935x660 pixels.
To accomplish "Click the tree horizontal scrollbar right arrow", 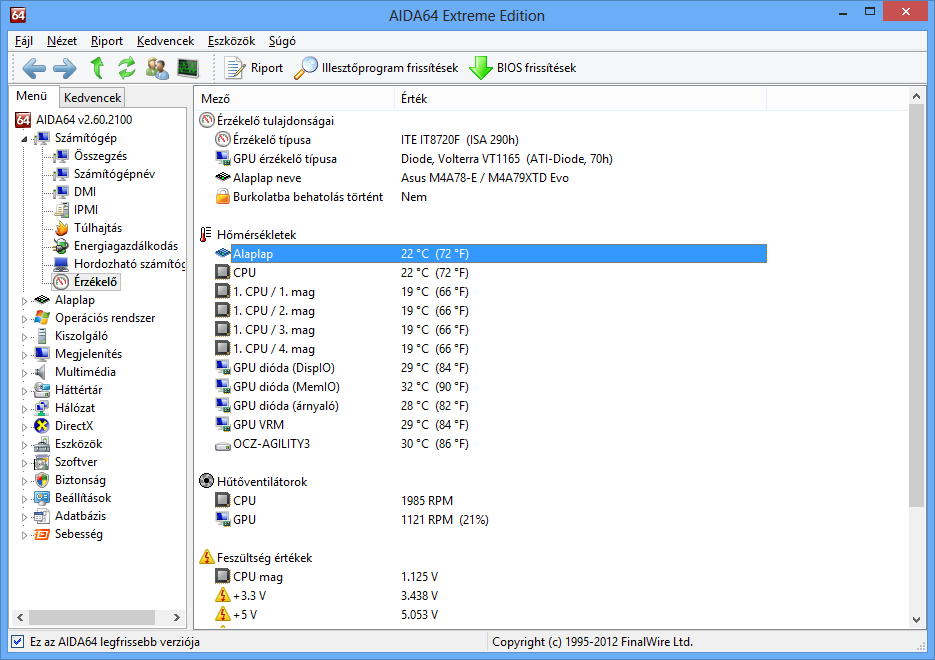I will pos(177,617).
